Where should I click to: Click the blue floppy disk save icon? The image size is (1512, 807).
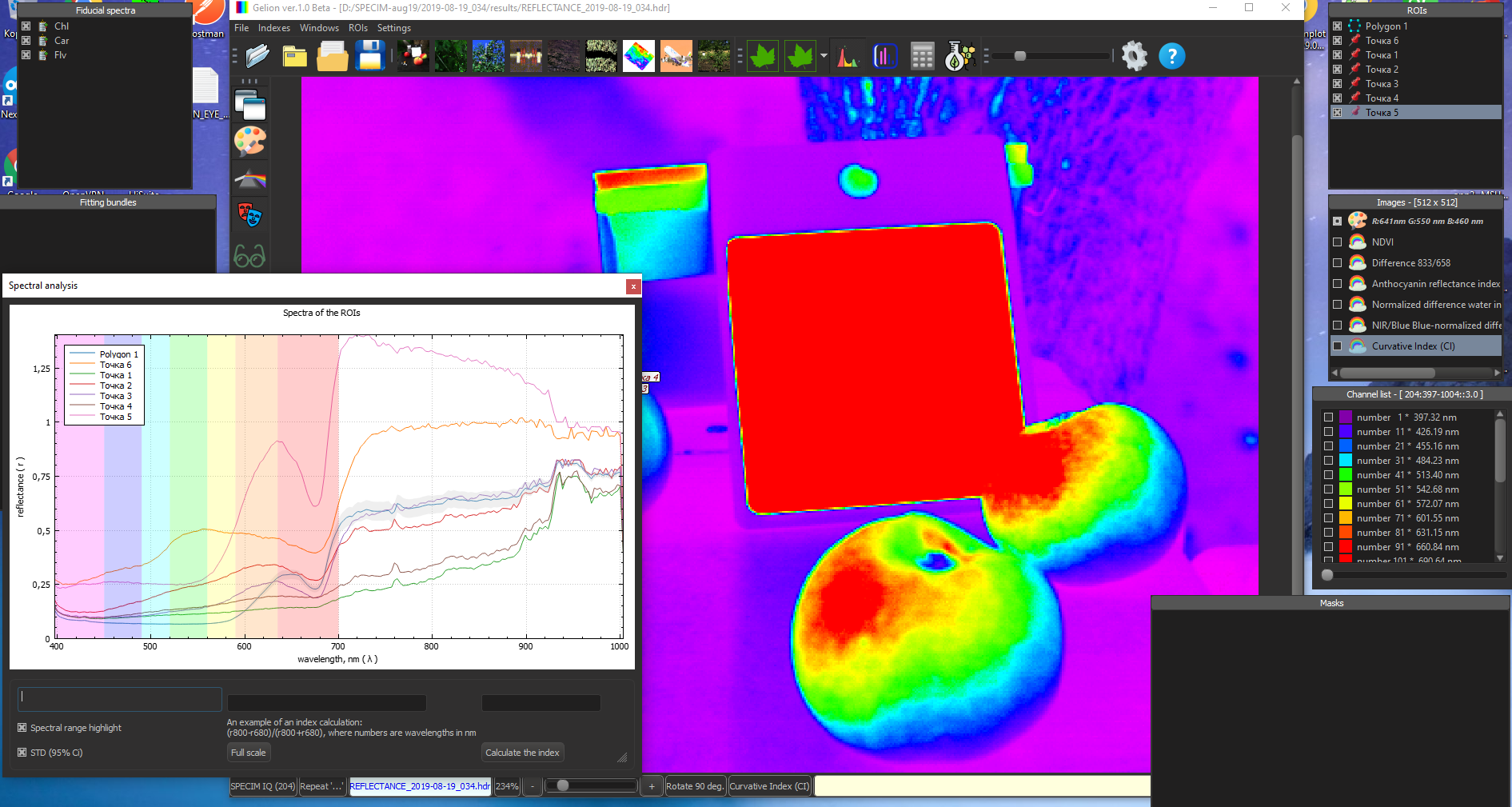pyautogui.click(x=370, y=56)
